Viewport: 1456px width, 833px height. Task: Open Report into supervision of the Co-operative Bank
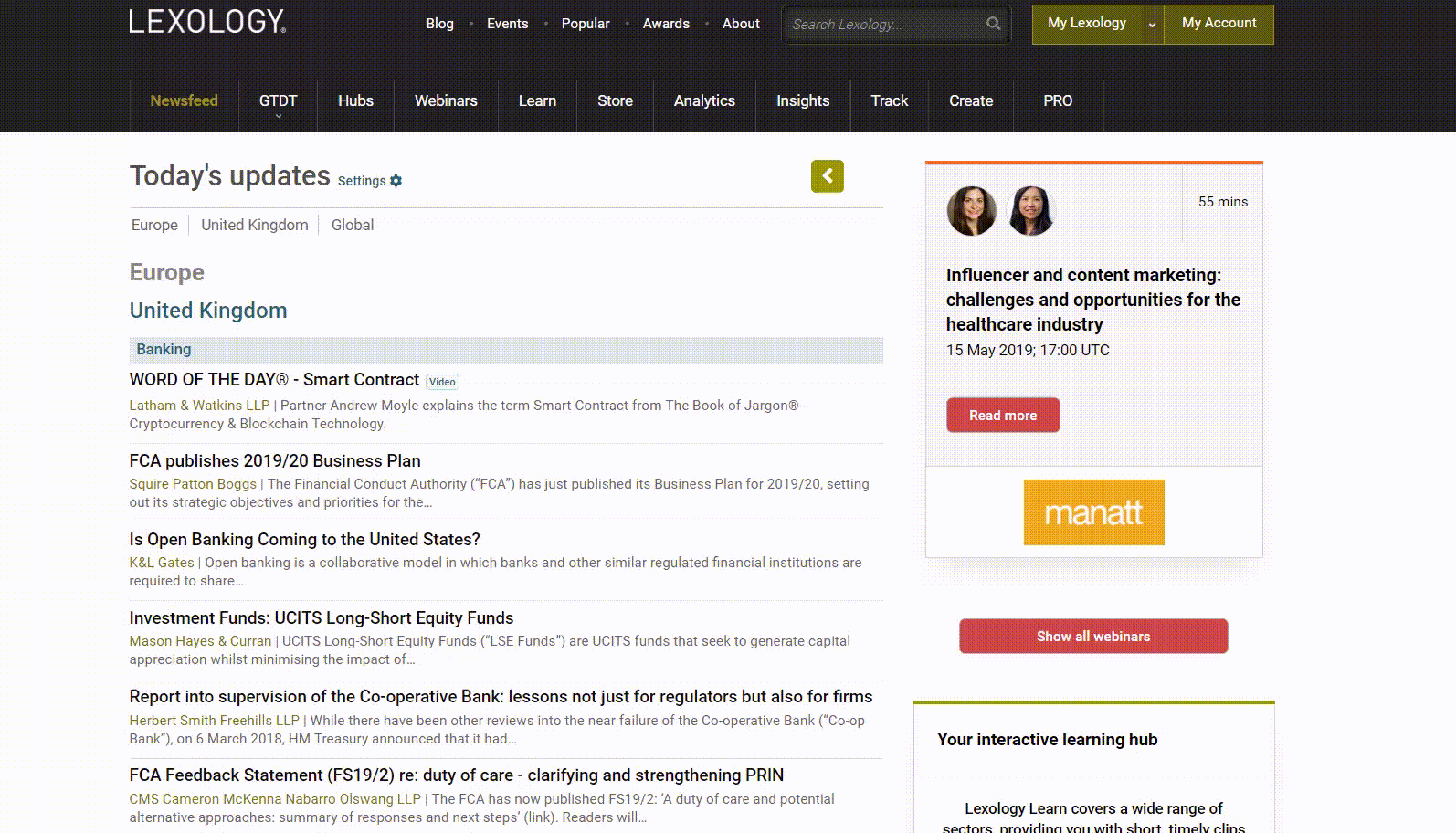(501, 697)
